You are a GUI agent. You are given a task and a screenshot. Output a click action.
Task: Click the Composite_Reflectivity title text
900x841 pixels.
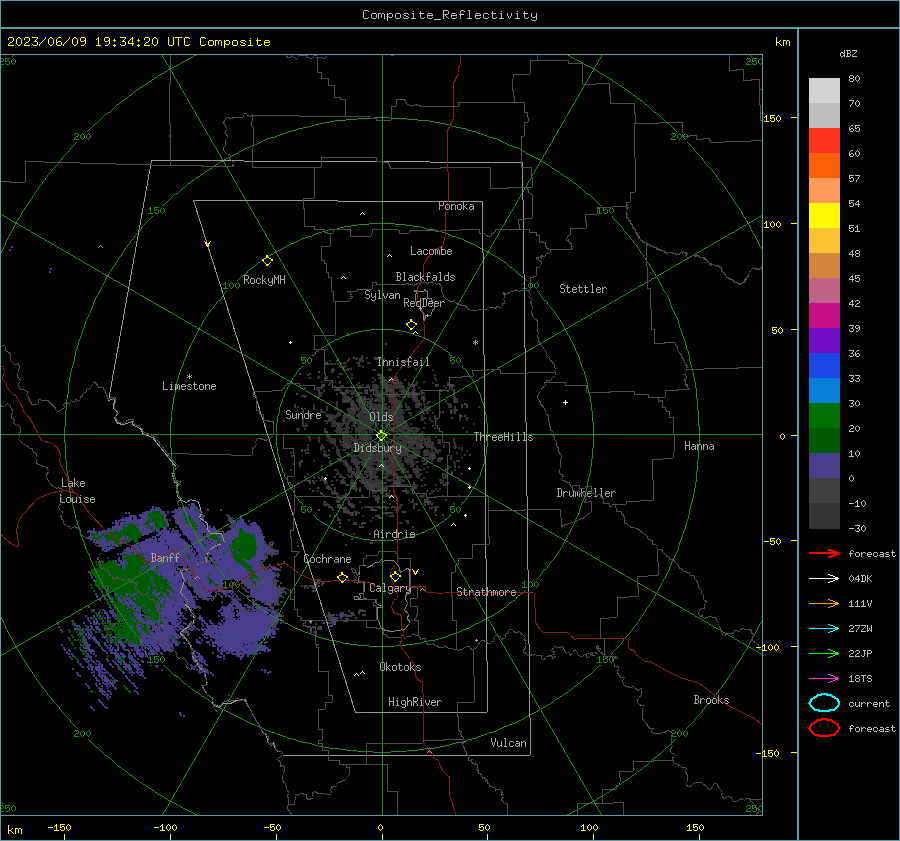click(x=449, y=14)
